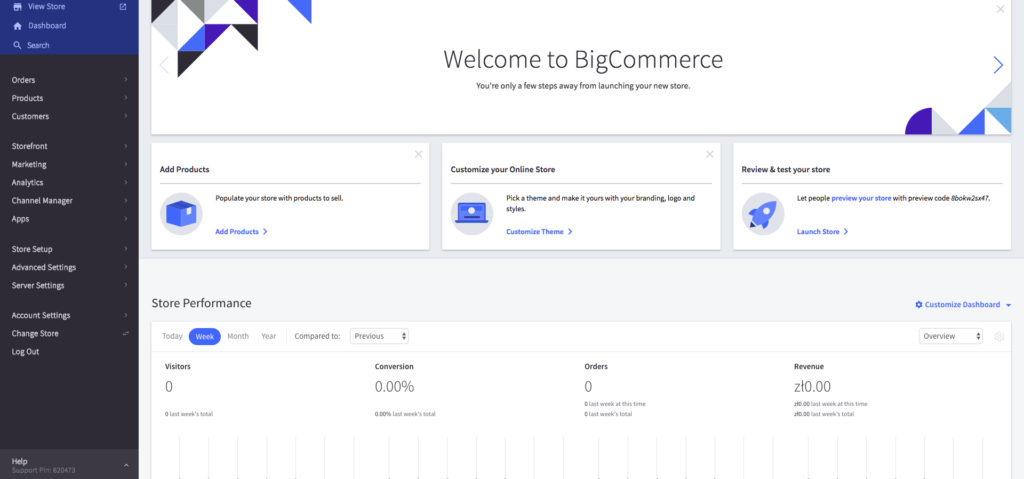
Task: Click the Customize Theme link
Action: pyautogui.click(x=539, y=231)
